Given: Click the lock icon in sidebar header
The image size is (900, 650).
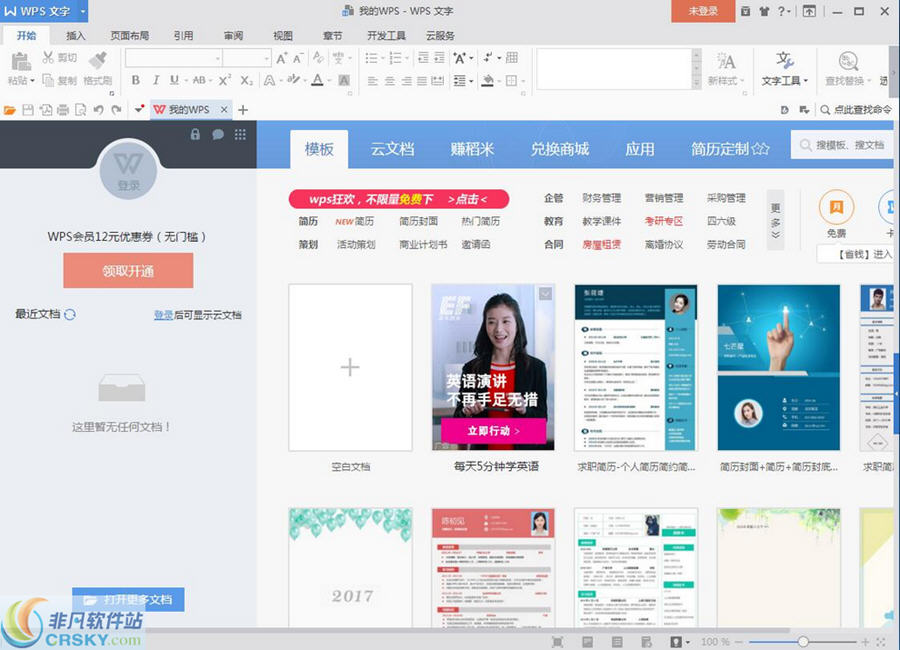Looking at the screenshot, I should [195, 134].
